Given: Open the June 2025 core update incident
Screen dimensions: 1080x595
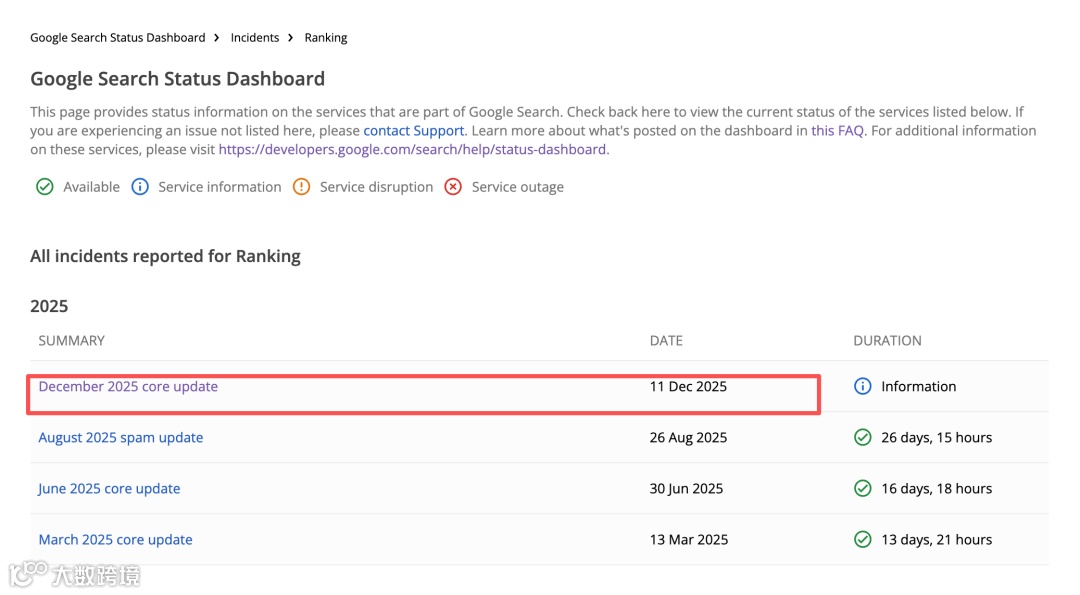Looking at the screenshot, I should coord(109,488).
